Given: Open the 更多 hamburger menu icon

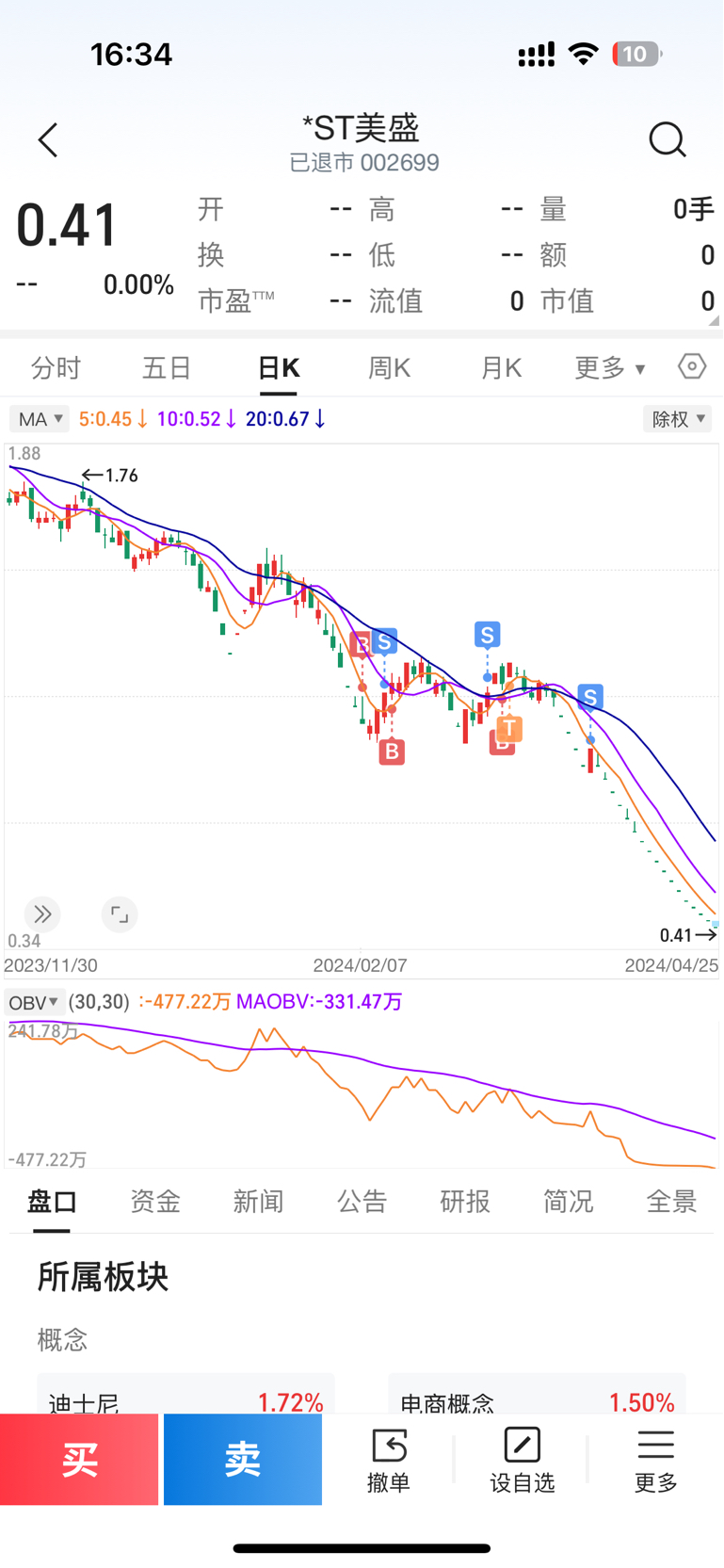Looking at the screenshot, I should pos(656,1446).
